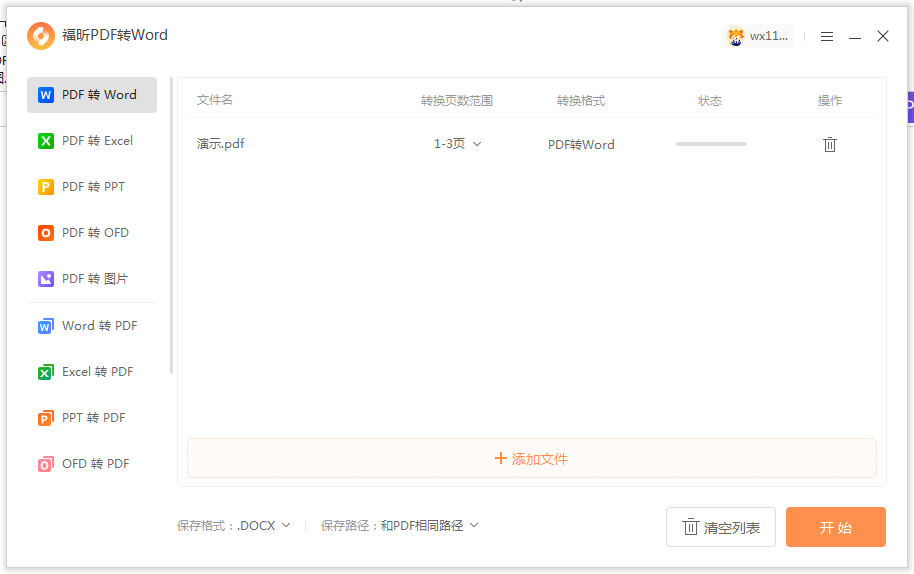914x574 pixels.
Task: Click the 清空列表 button
Action: [720, 527]
